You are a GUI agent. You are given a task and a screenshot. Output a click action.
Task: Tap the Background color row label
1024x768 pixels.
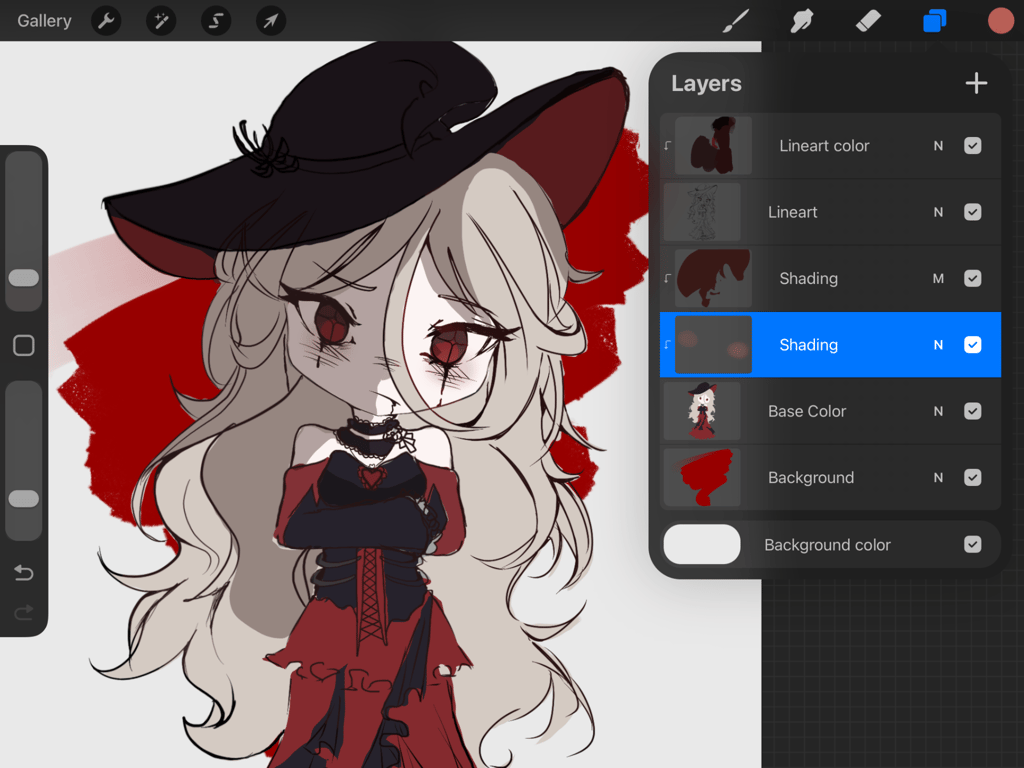827,545
